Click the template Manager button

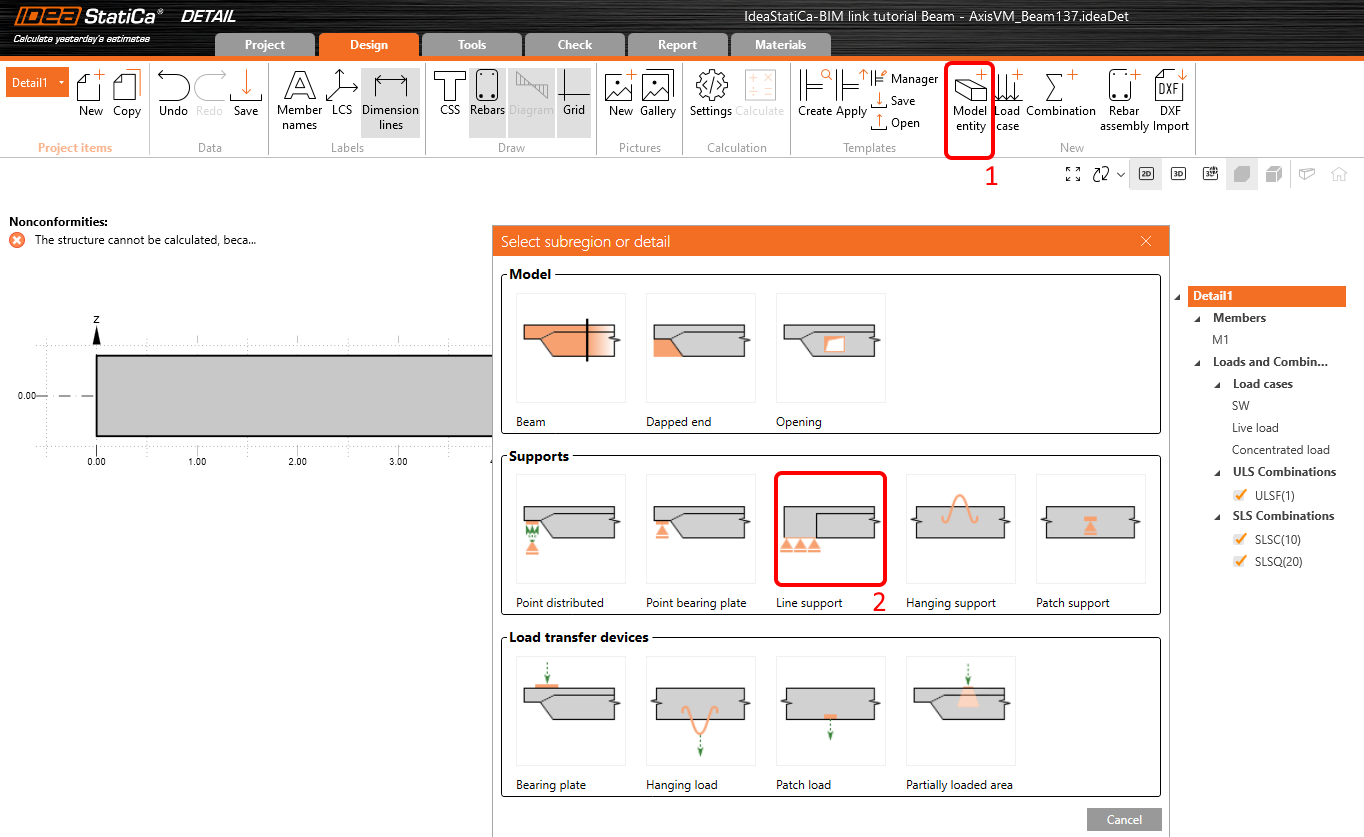click(905, 79)
